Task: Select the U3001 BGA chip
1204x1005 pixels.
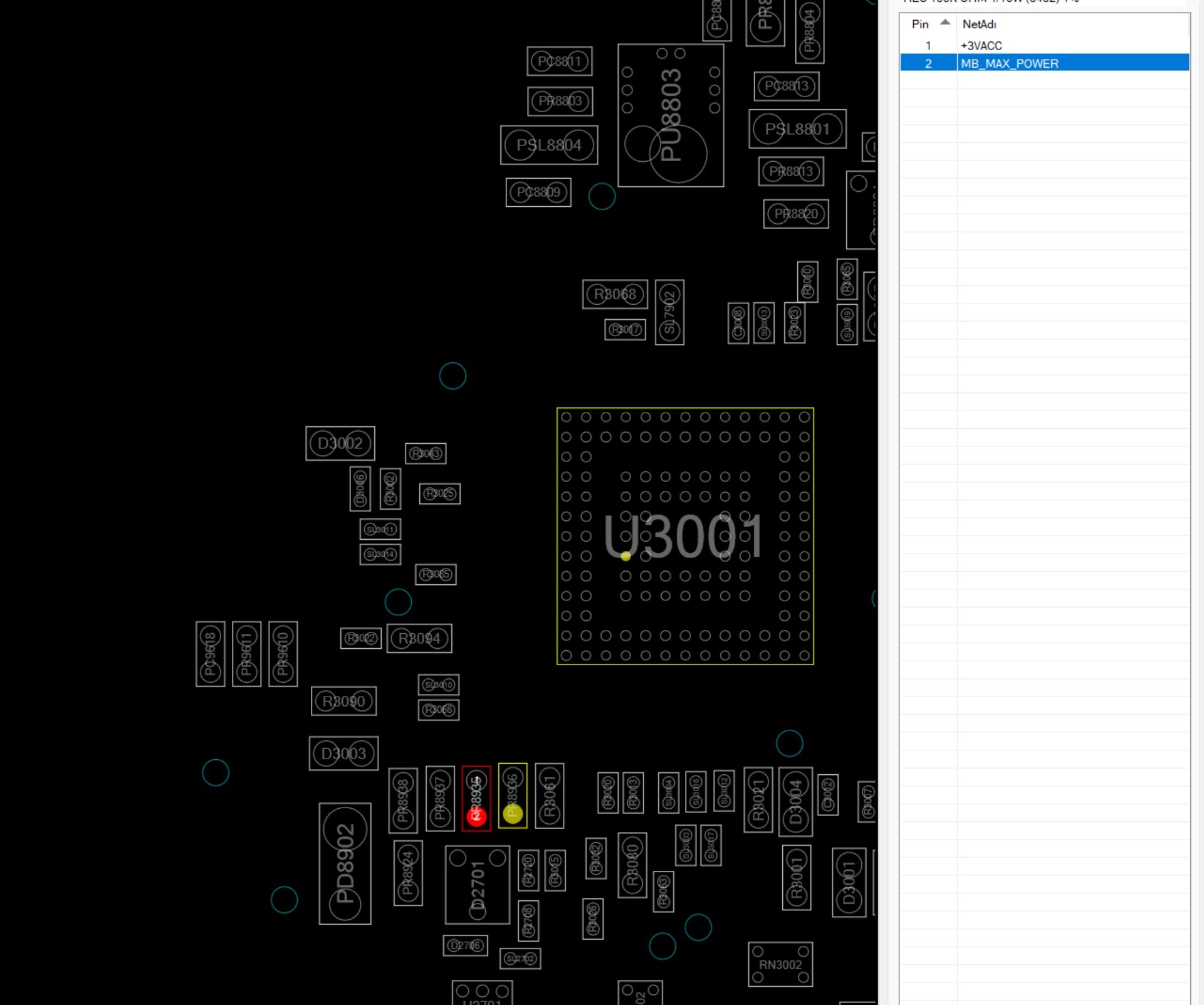Action: 684,536
